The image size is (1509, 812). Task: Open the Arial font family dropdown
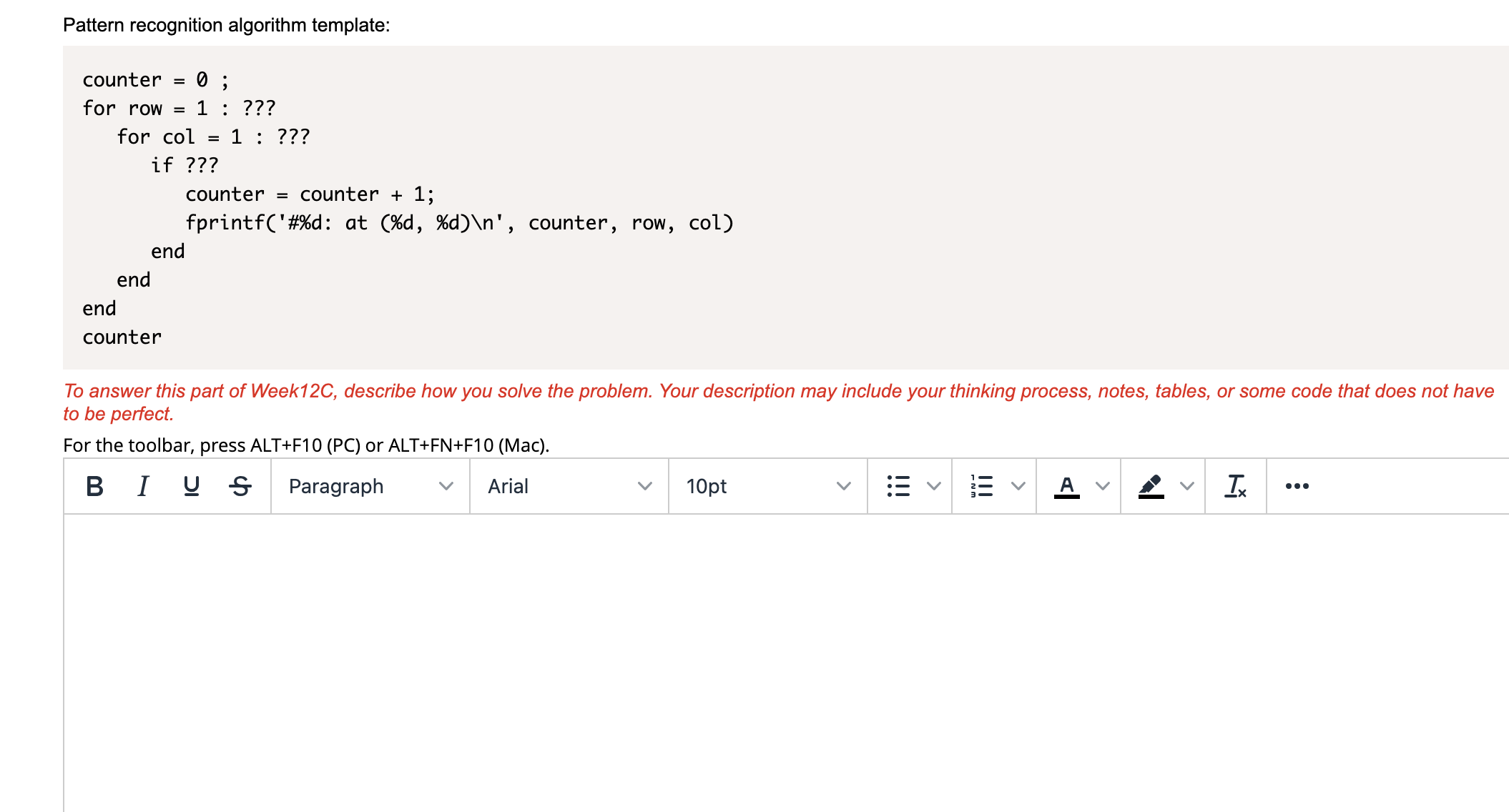pyautogui.click(x=569, y=486)
